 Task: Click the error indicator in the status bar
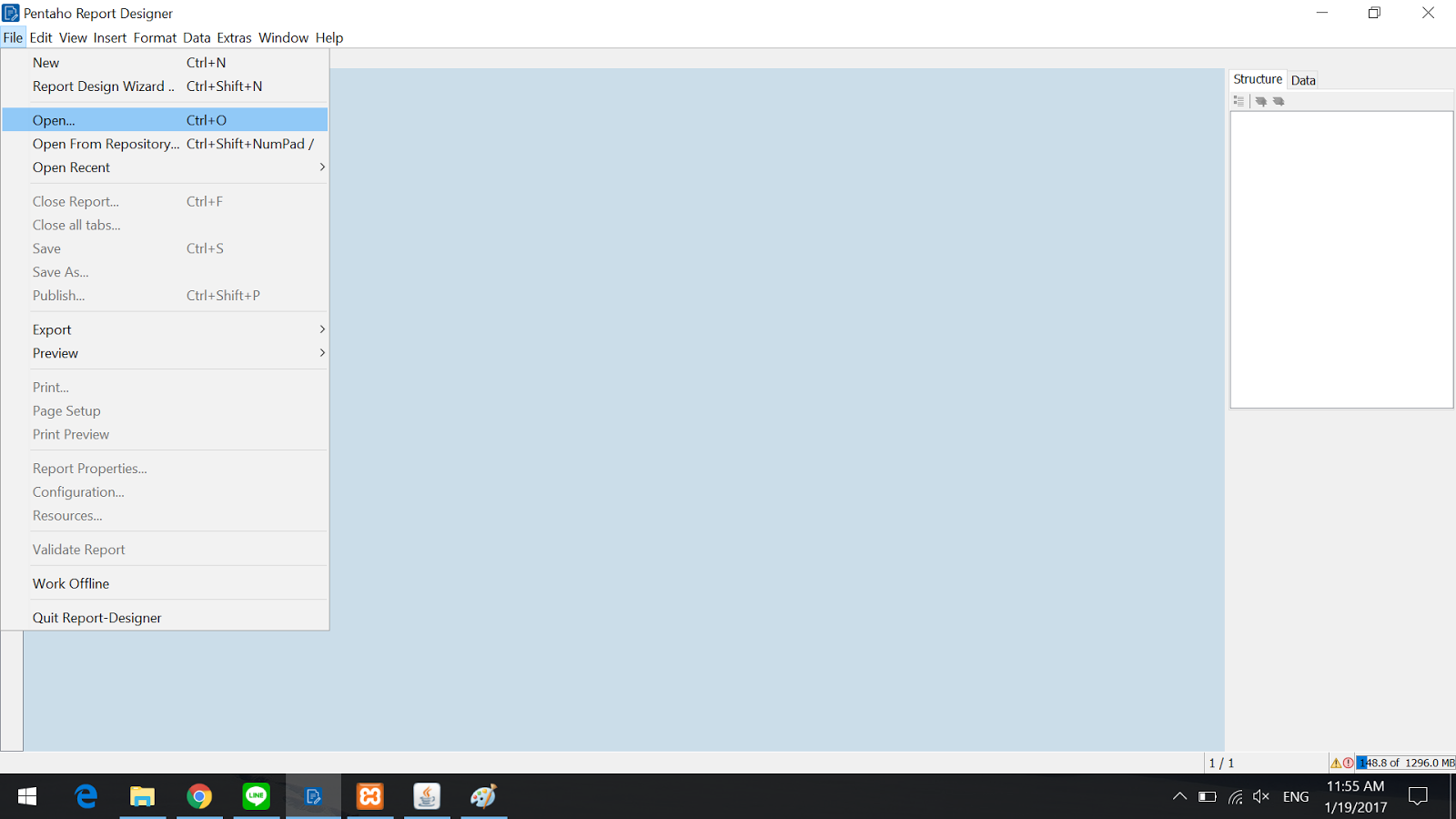[1349, 763]
